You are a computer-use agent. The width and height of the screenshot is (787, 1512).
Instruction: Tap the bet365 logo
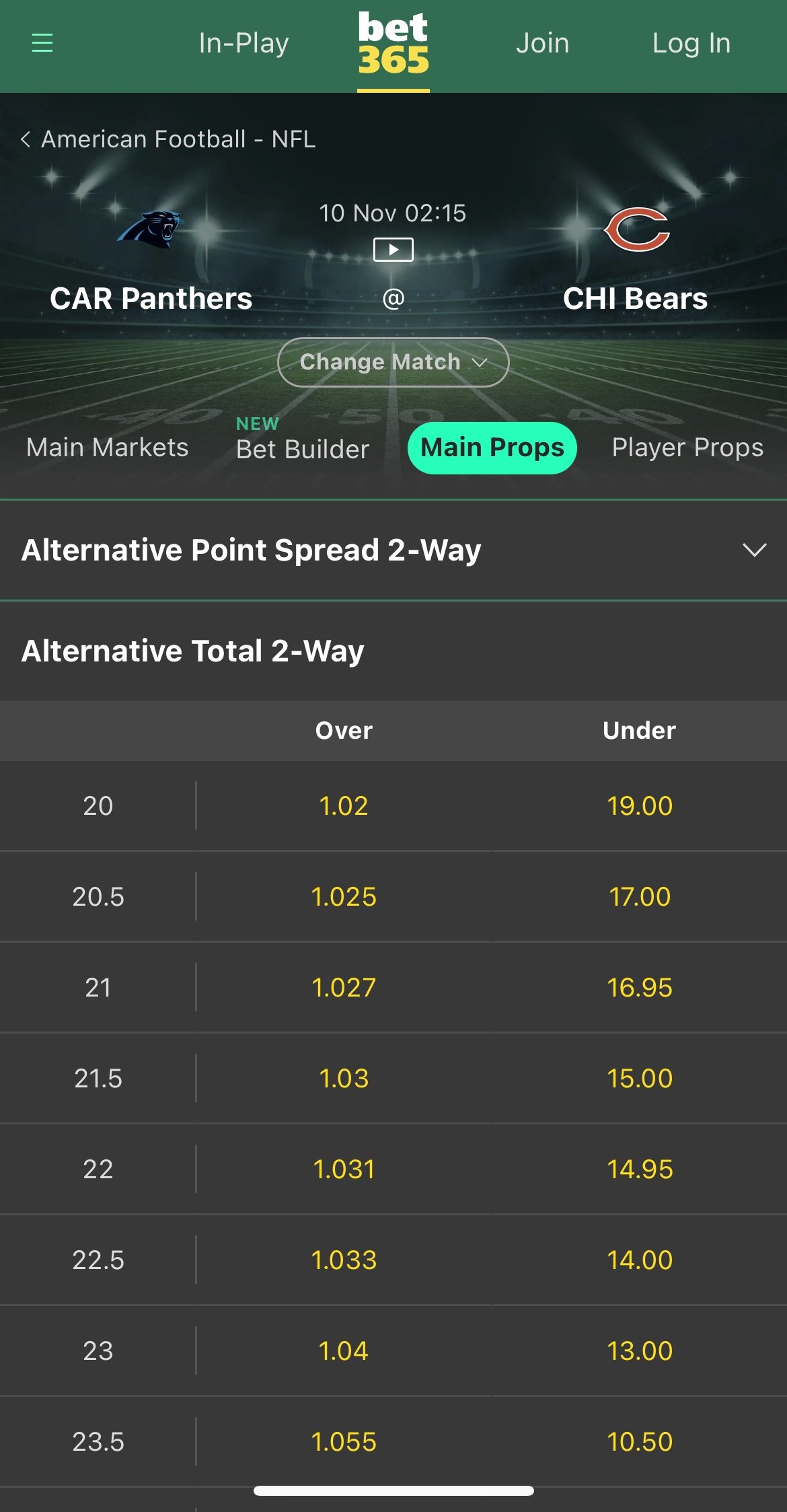coord(394,44)
